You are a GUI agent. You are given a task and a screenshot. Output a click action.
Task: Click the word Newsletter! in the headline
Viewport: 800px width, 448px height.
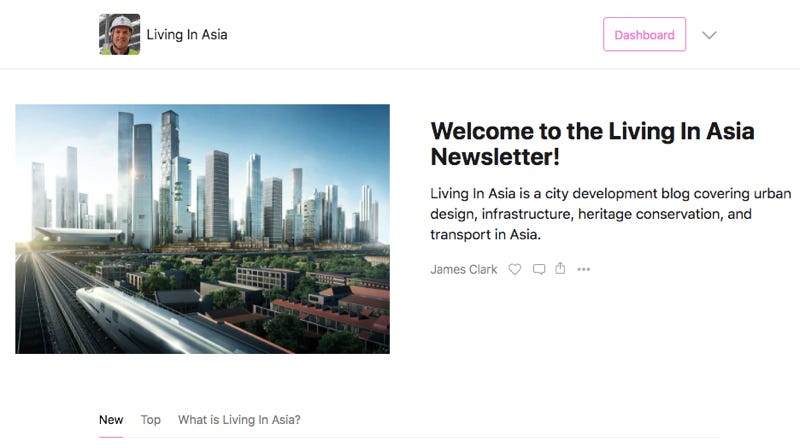(495, 157)
